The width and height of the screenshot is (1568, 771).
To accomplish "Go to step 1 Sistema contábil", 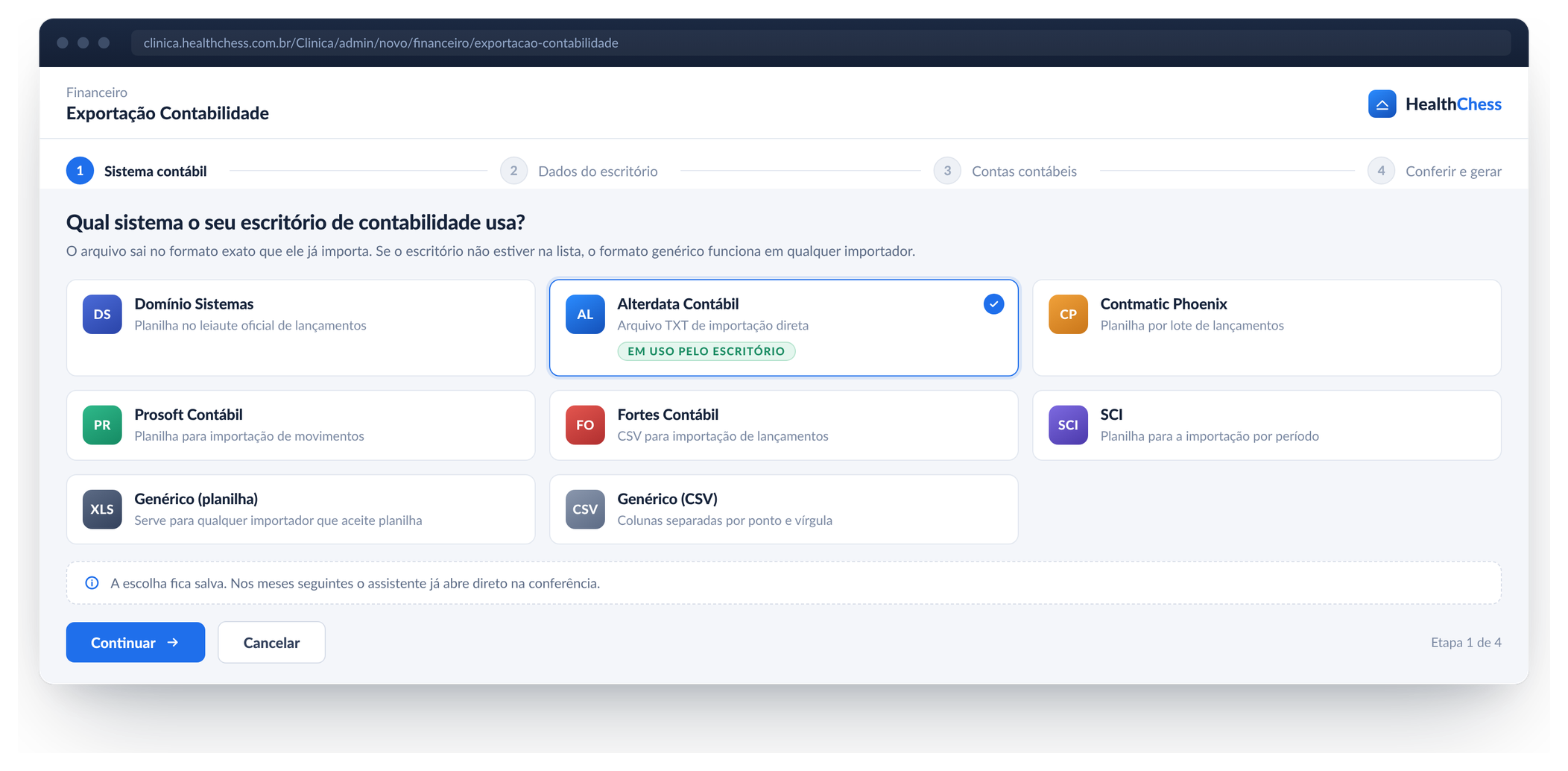I will (x=136, y=171).
